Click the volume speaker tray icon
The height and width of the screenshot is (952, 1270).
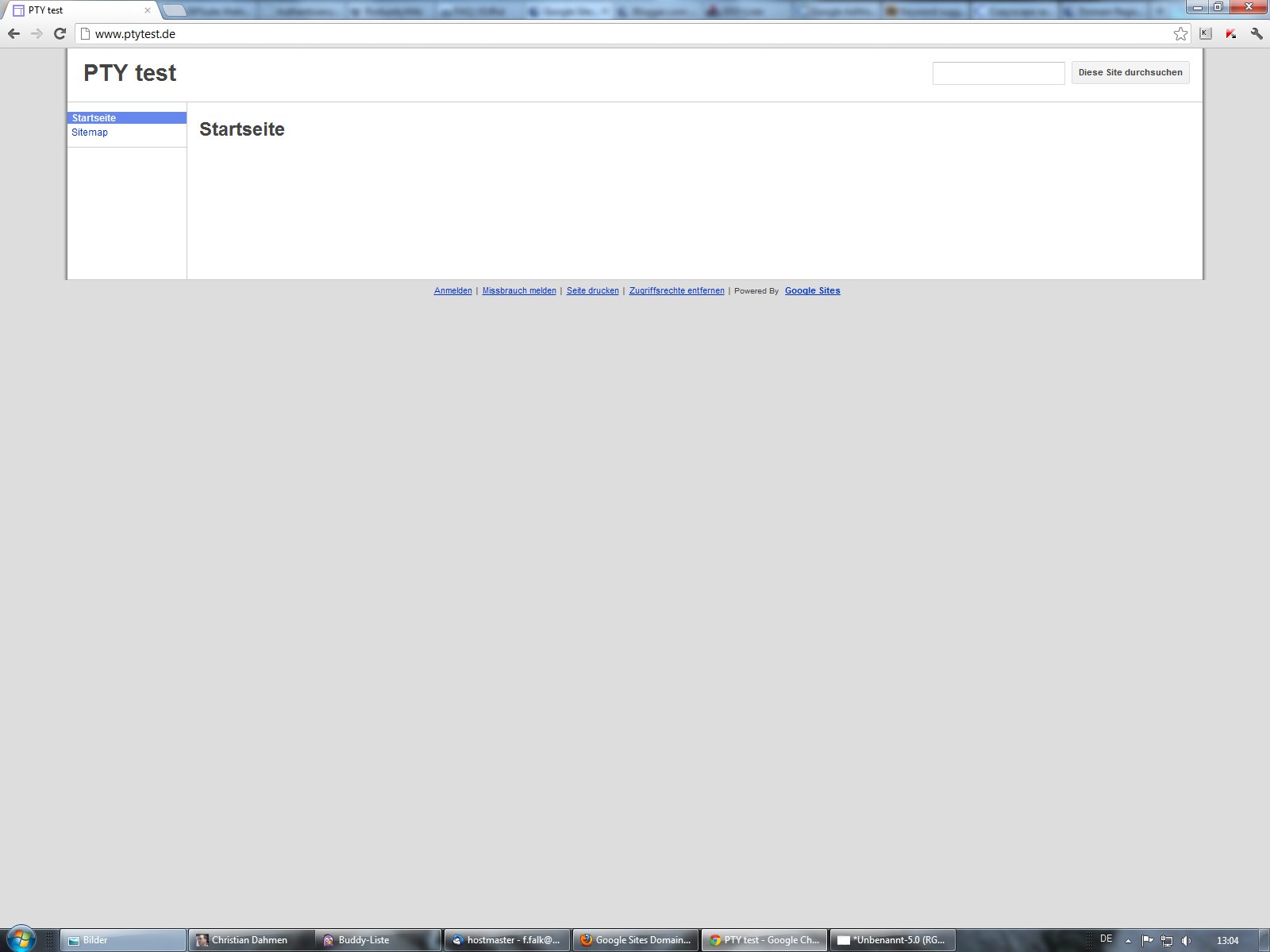click(1186, 940)
